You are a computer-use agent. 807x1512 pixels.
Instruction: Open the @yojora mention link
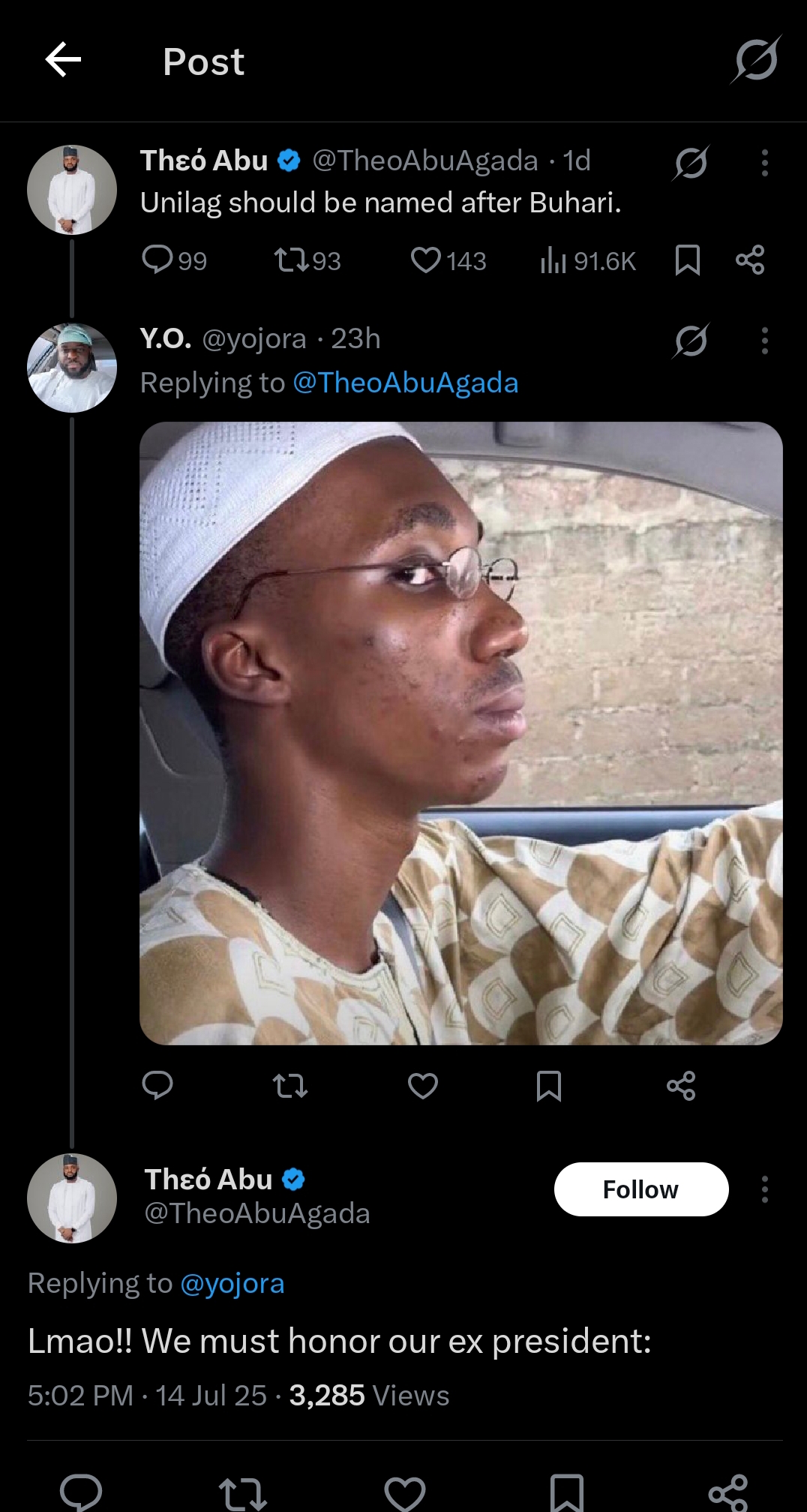(x=232, y=1283)
